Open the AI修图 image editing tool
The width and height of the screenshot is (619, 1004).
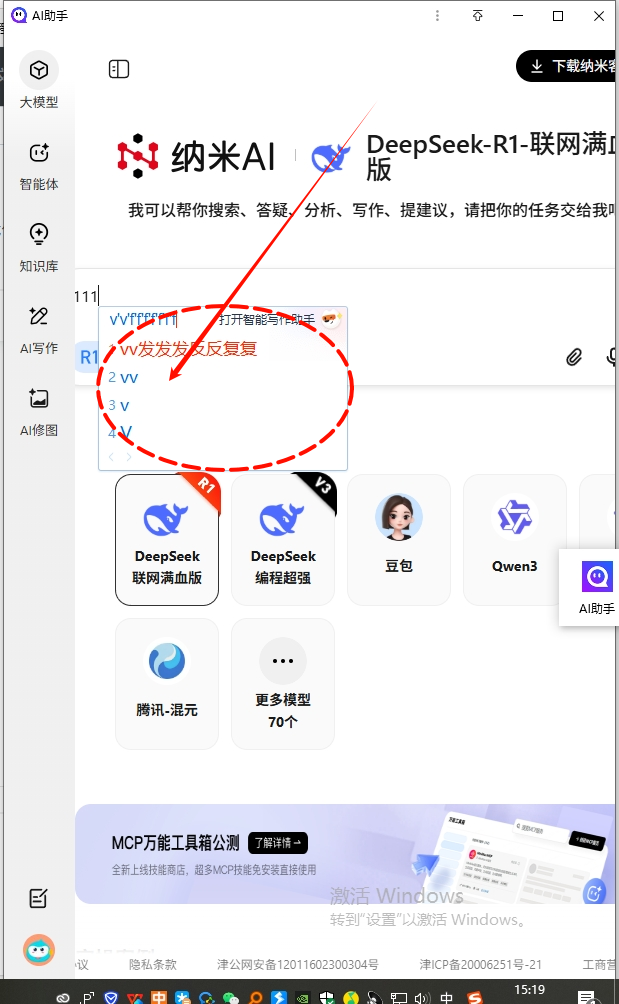[39, 412]
